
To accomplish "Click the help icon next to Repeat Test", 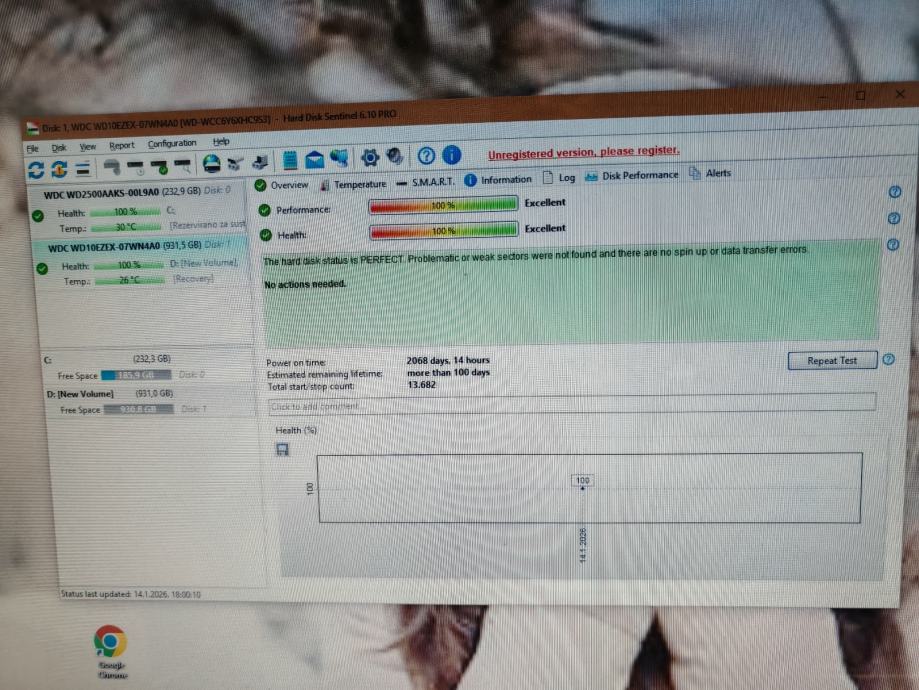I will click(889, 359).
